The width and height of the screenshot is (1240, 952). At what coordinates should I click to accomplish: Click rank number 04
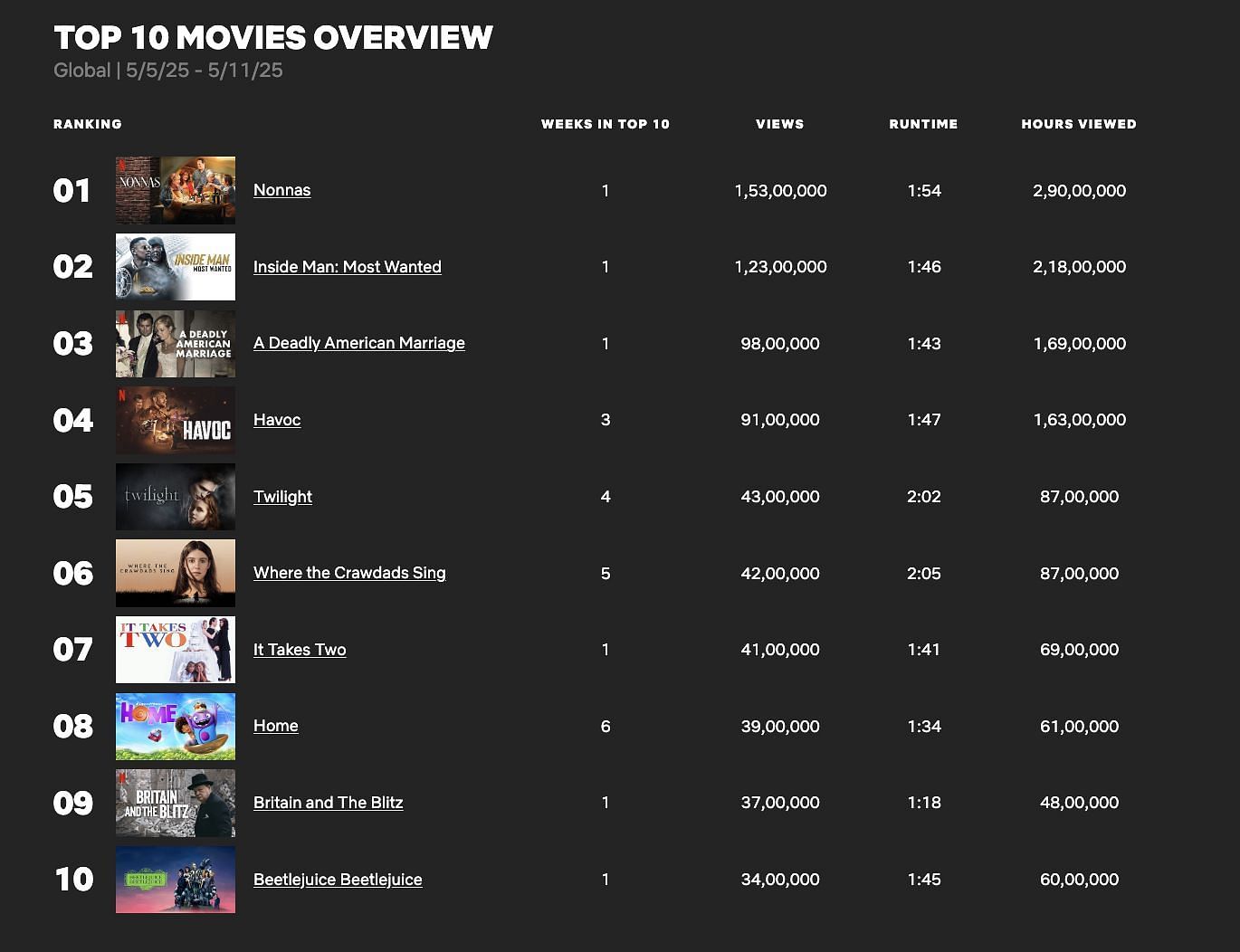72,420
